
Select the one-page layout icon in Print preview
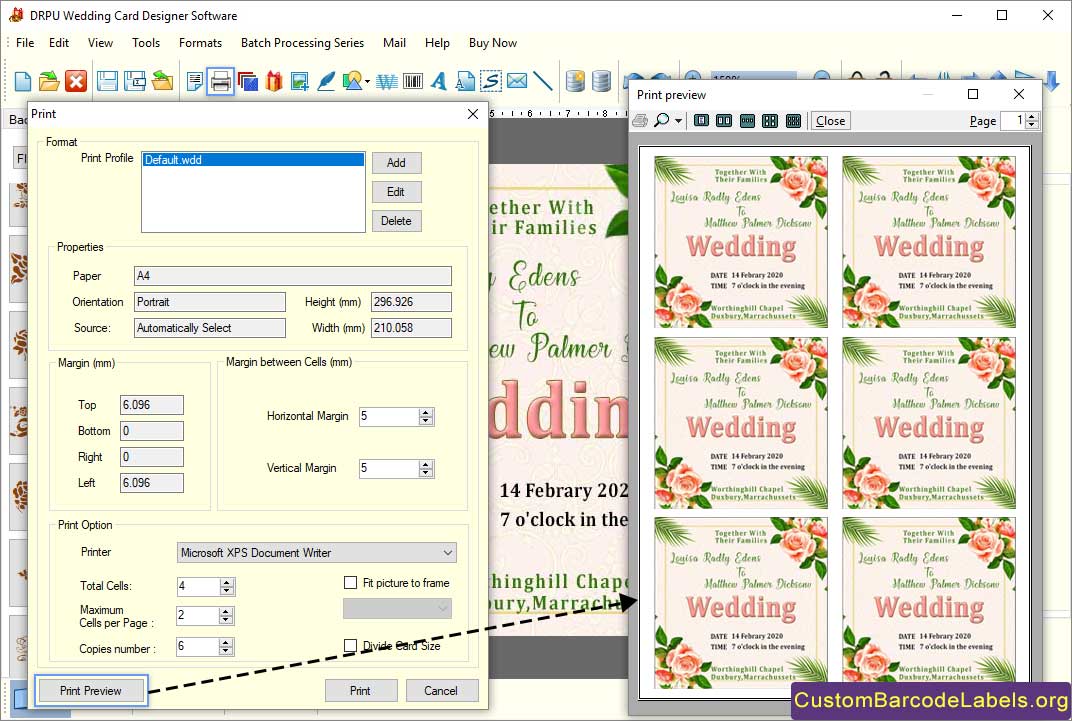[701, 121]
